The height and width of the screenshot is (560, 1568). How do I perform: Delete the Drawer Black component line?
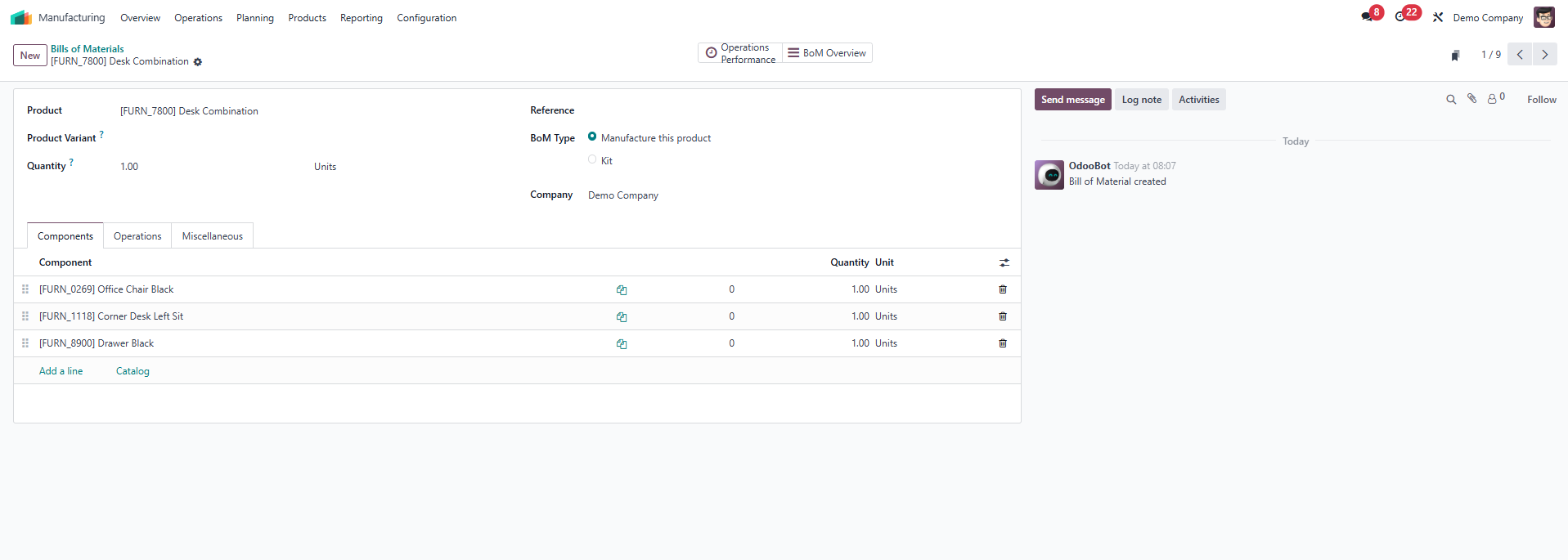click(1003, 343)
